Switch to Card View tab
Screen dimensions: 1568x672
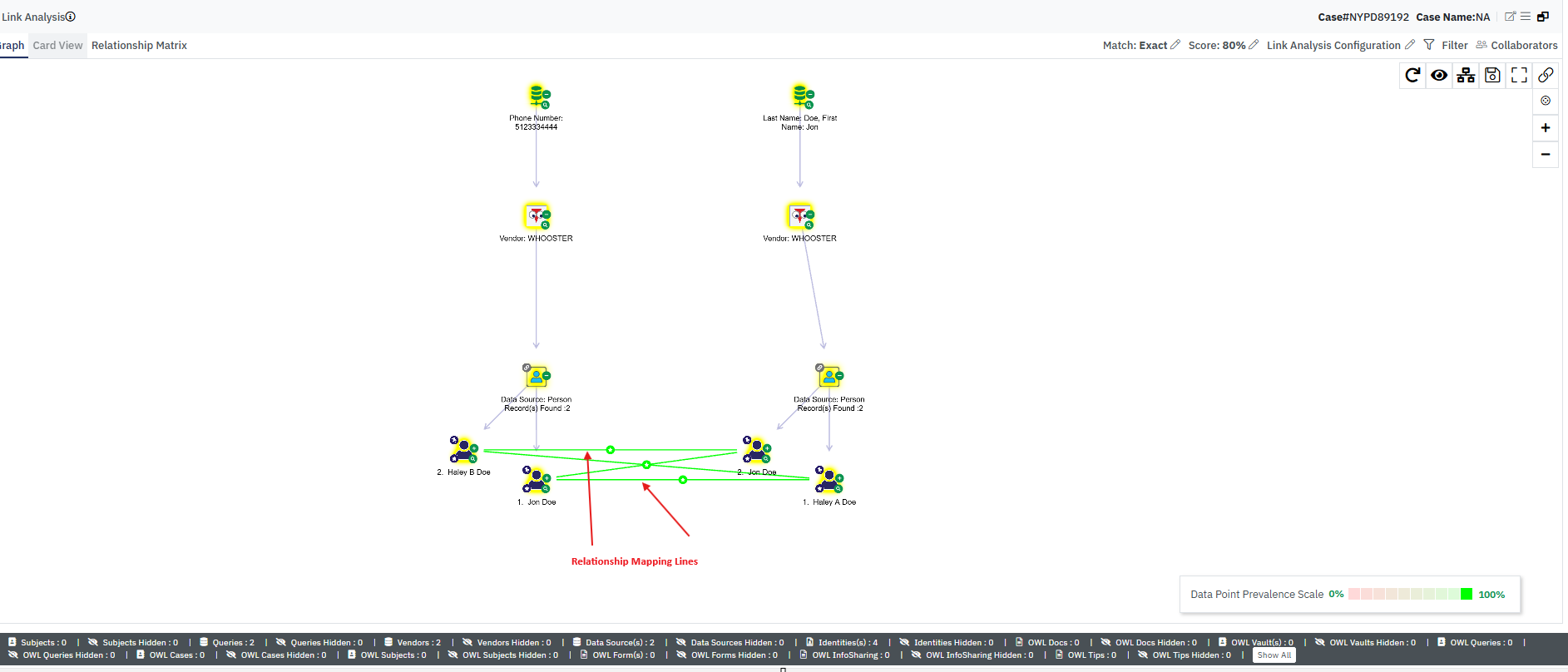pyautogui.click(x=57, y=46)
